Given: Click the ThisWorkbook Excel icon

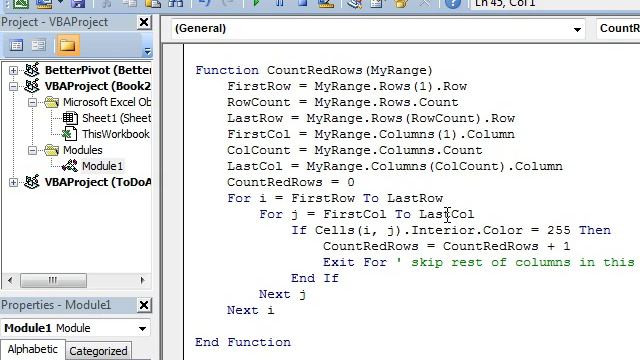Looking at the screenshot, I should [x=69, y=134].
